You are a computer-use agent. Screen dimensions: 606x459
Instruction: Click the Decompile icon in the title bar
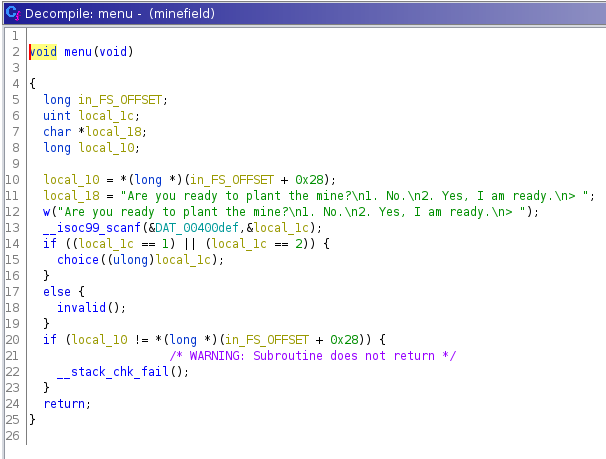click(13, 14)
